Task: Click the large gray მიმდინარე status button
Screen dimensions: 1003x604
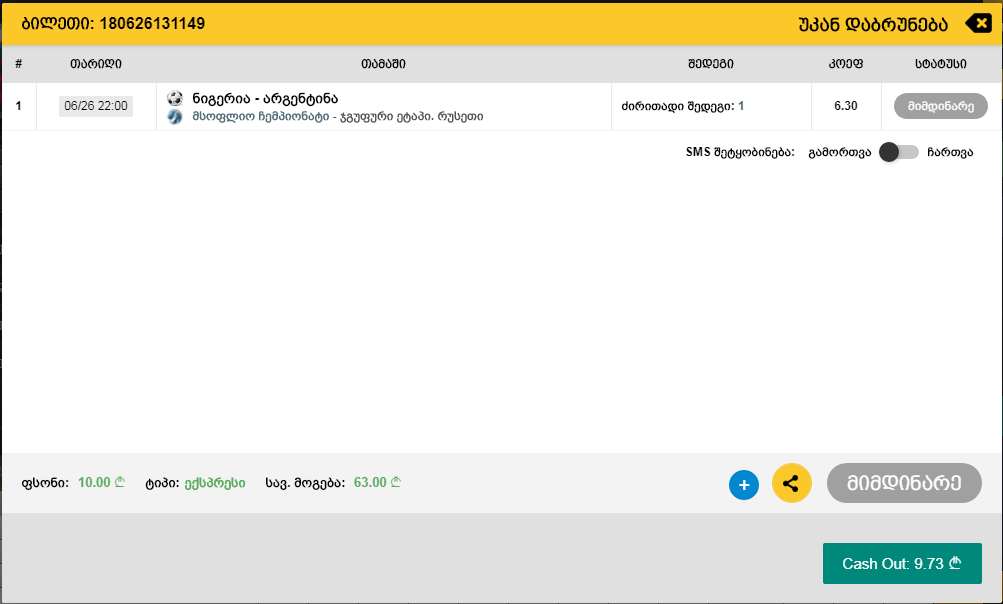Action: click(904, 483)
